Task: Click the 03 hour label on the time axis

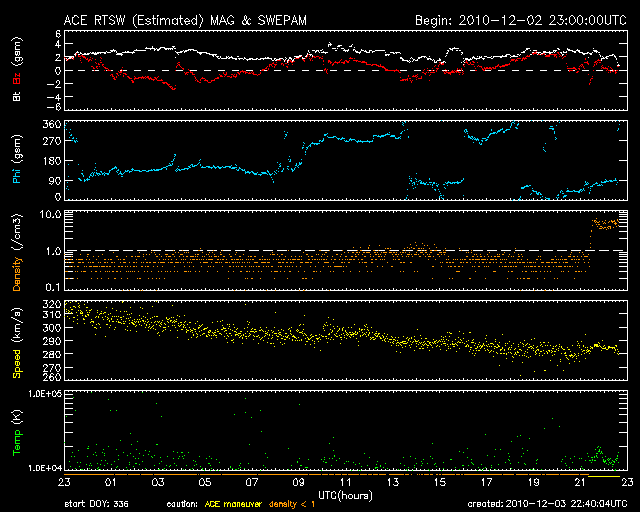Action: pyautogui.click(x=158, y=483)
